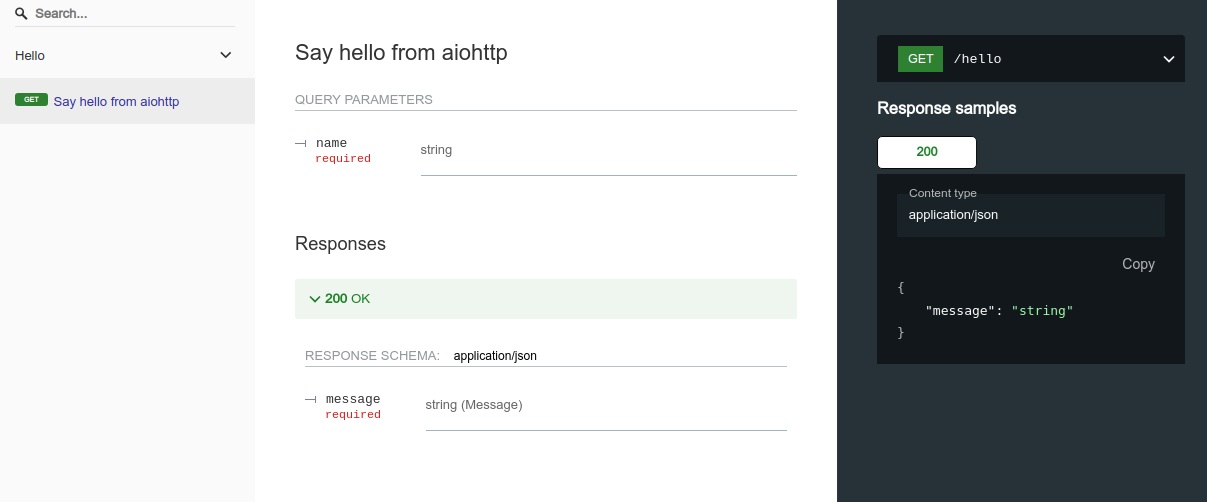
Task: Open Say hello from aiohttp operation
Action: pyautogui.click(x=116, y=102)
